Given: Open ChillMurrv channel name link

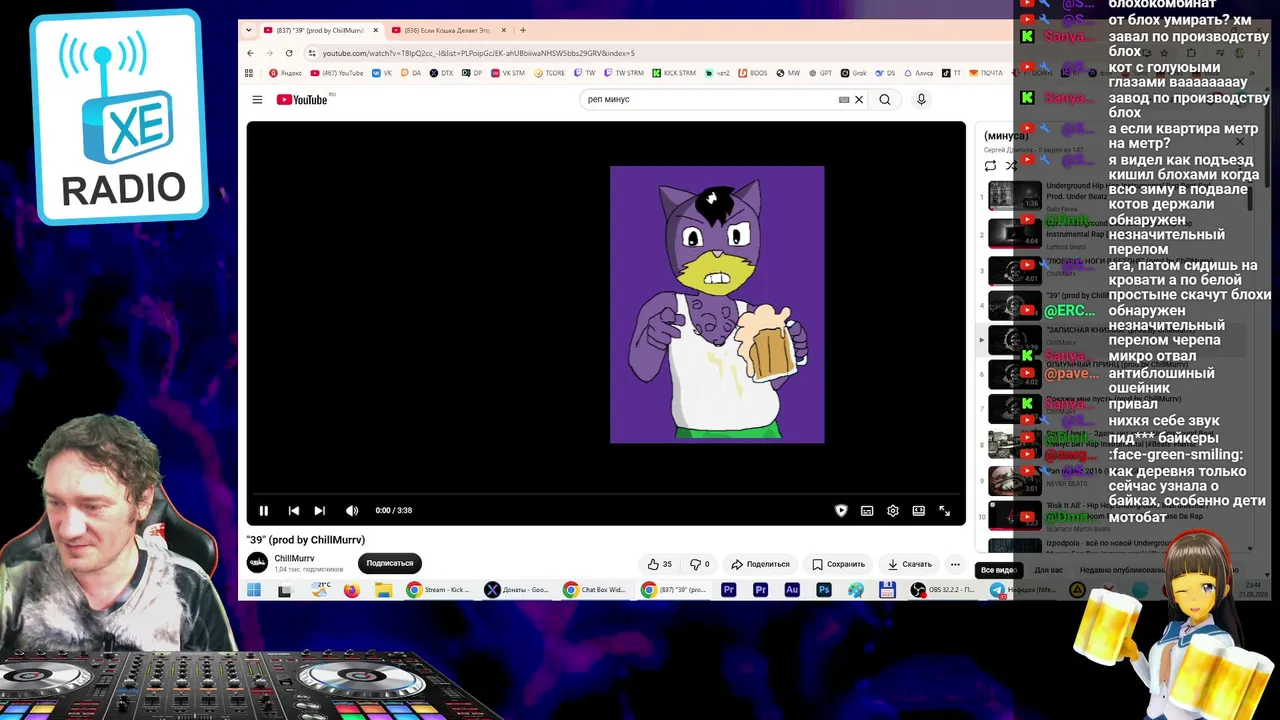Looking at the screenshot, I should point(295,558).
